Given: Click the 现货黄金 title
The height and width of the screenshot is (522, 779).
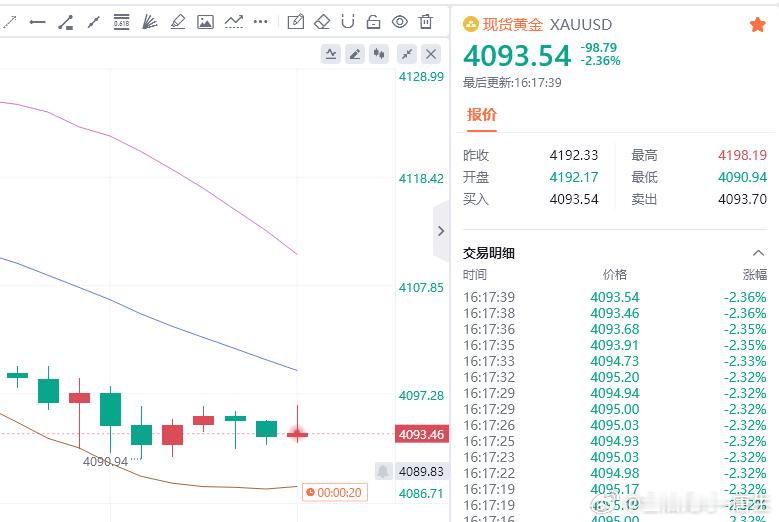Looking at the screenshot, I should (x=512, y=24).
